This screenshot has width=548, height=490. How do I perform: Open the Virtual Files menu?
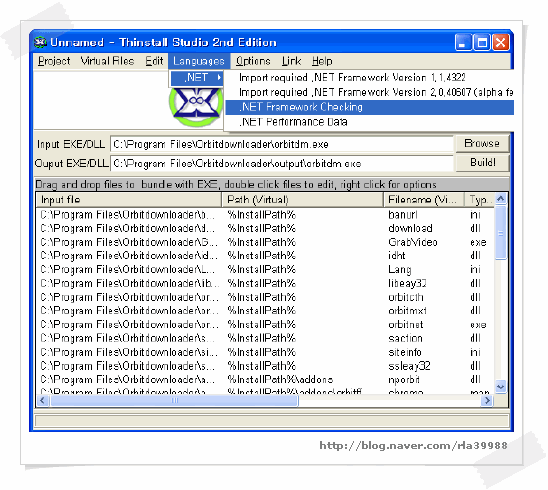107,61
